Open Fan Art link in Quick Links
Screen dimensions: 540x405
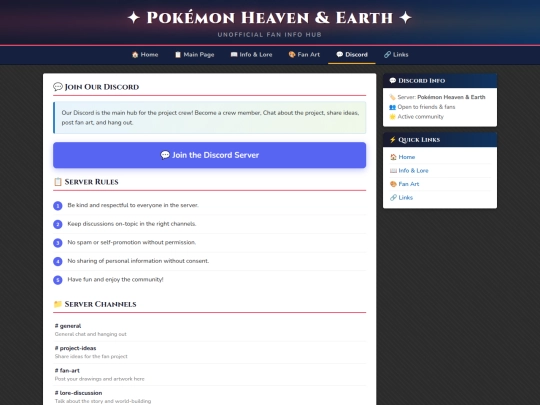(x=409, y=184)
